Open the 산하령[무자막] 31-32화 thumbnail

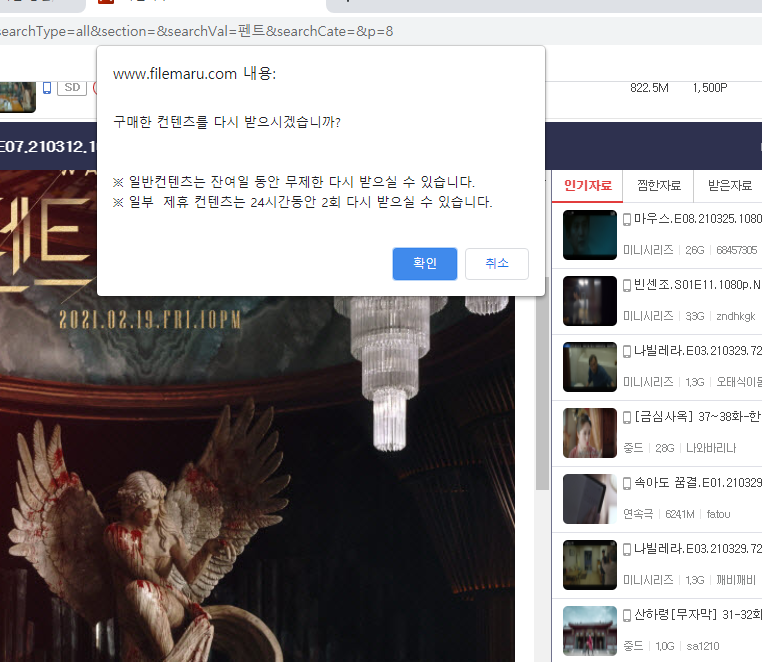[589, 631]
